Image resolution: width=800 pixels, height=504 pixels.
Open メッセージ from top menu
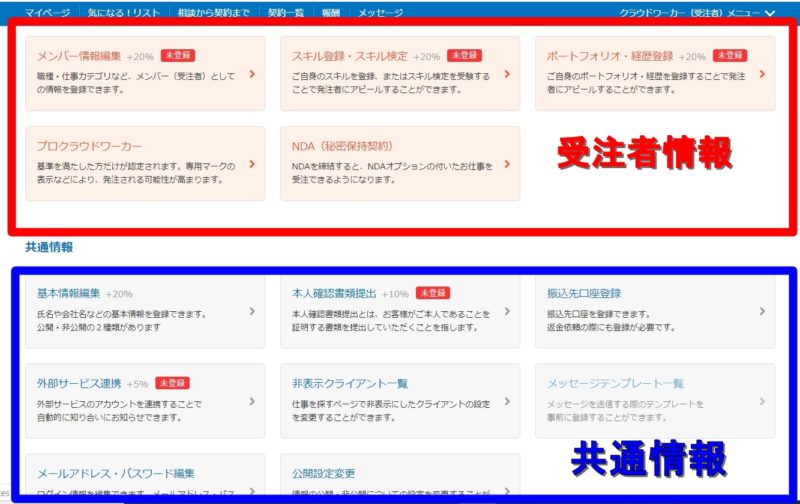coord(380,13)
